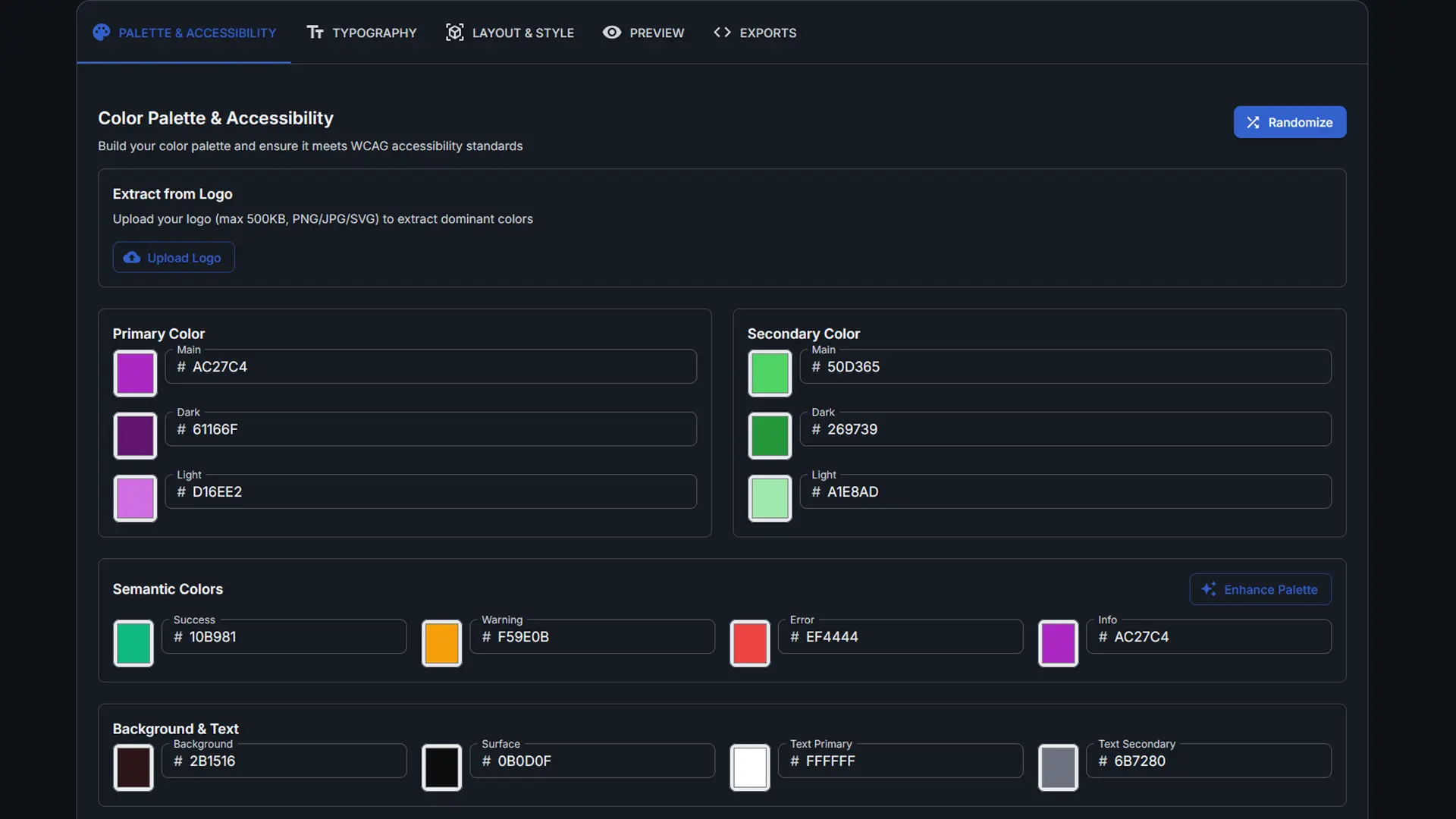Select the Secondary Light green swatch
The image size is (1456, 819).
click(x=769, y=497)
